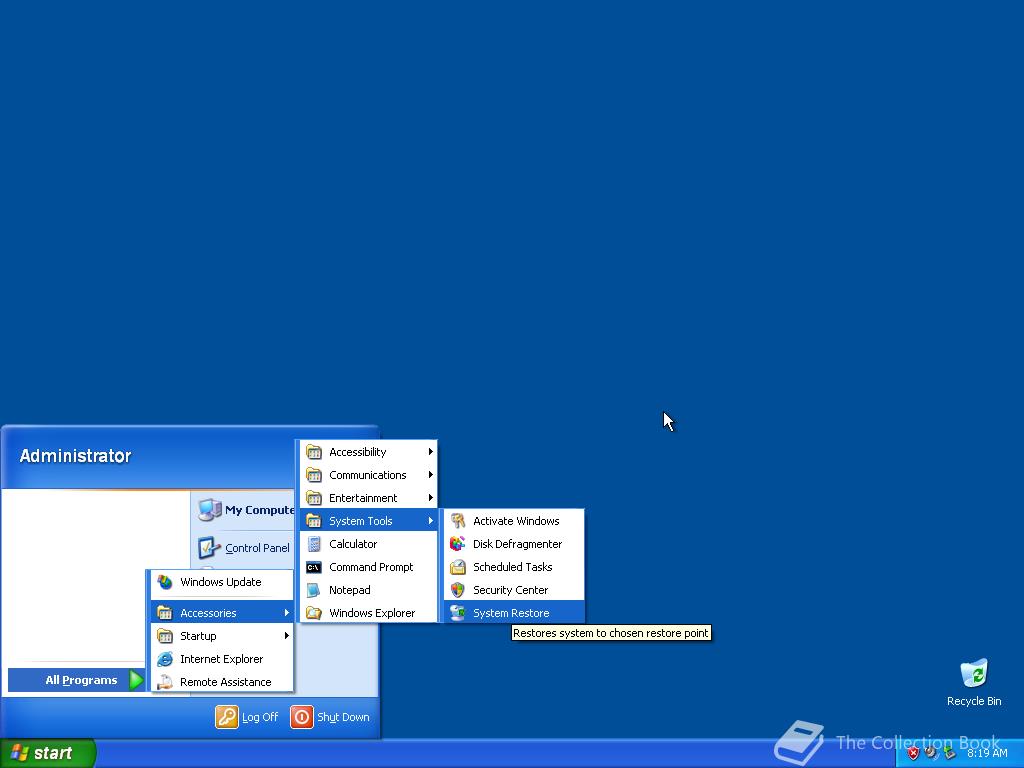Click the Shut Down label
Image resolution: width=1024 pixels, height=768 pixels.
(x=343, y=717)
